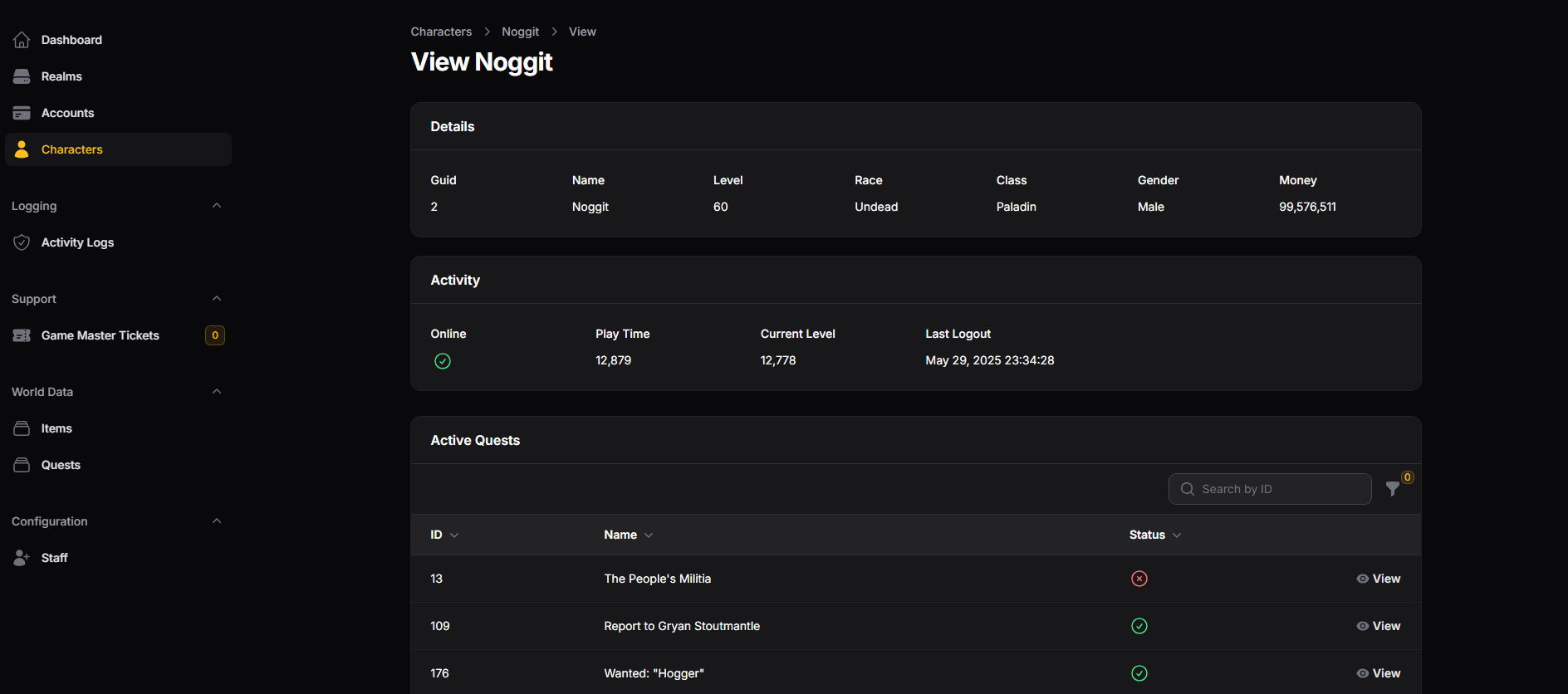The width and height of the screenshot is (1568, 694).
Task: Select Characters in the sidebar menu
Action: pyautogui.click(x=72, y=149)
